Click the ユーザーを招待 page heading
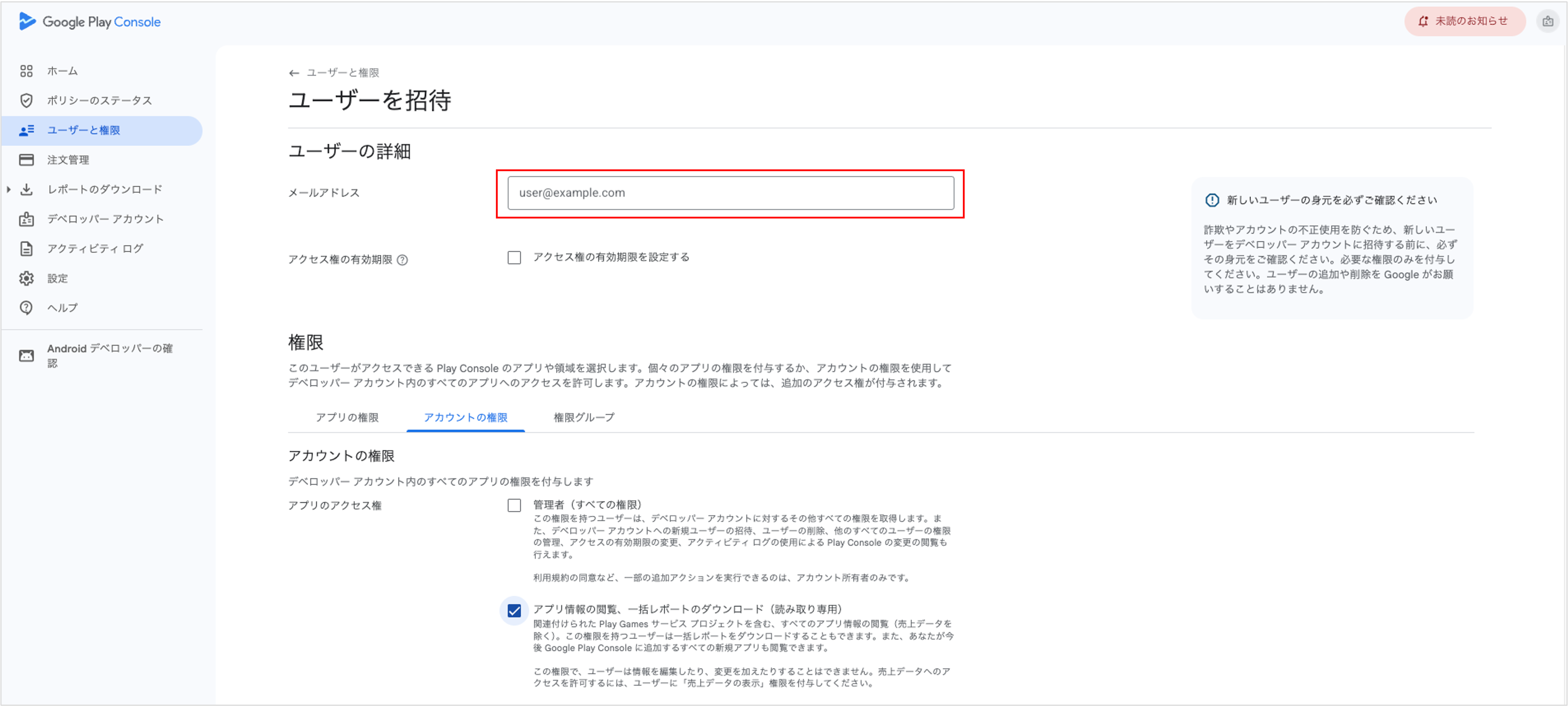 coord(370,100)
